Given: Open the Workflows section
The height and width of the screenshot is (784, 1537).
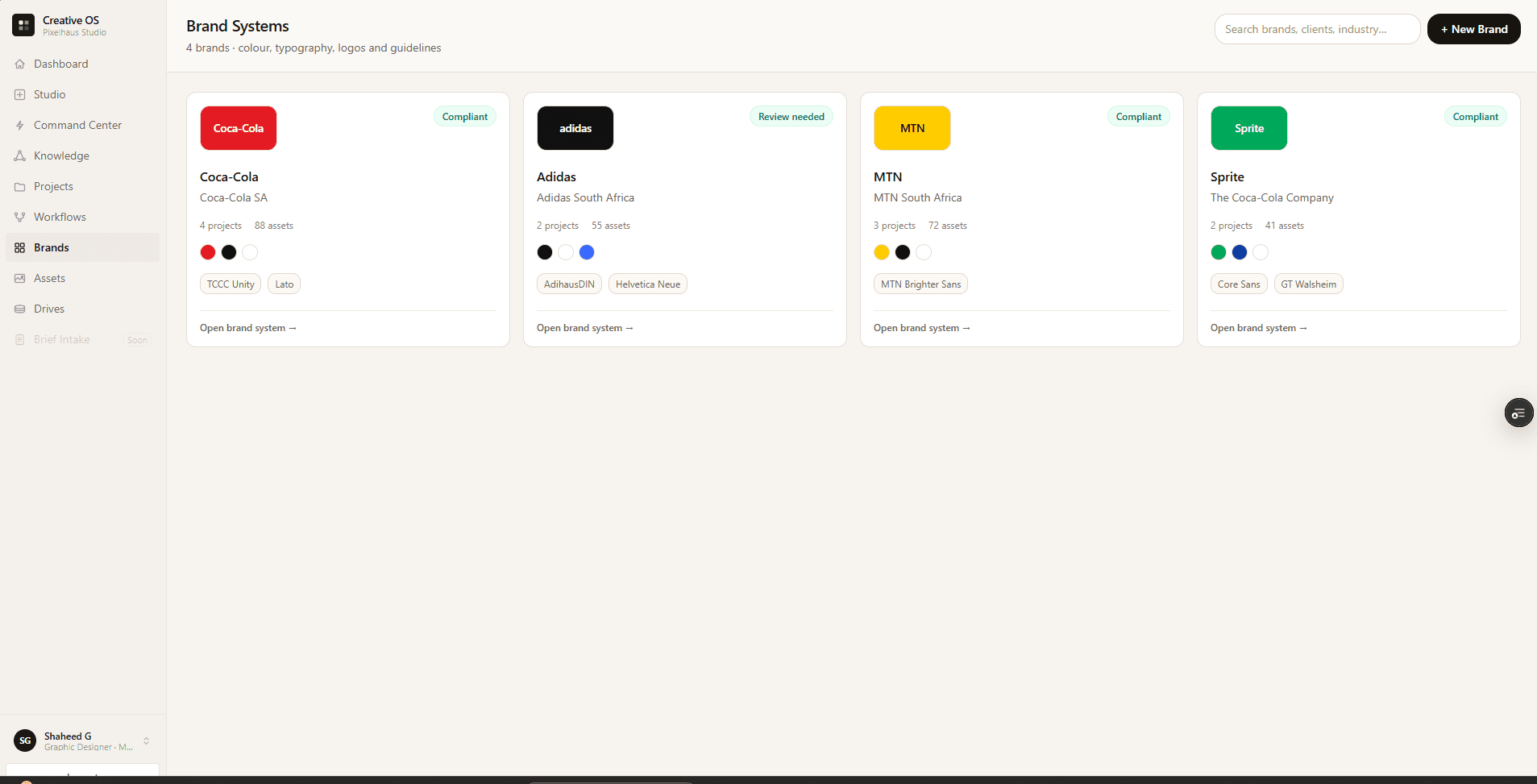Looking at the screenshot, I should 82,217.
